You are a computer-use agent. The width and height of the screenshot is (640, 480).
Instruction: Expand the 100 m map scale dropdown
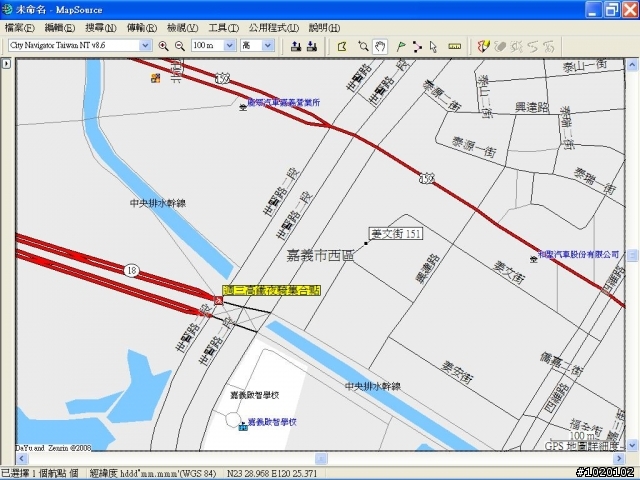[x=229, y=45]
